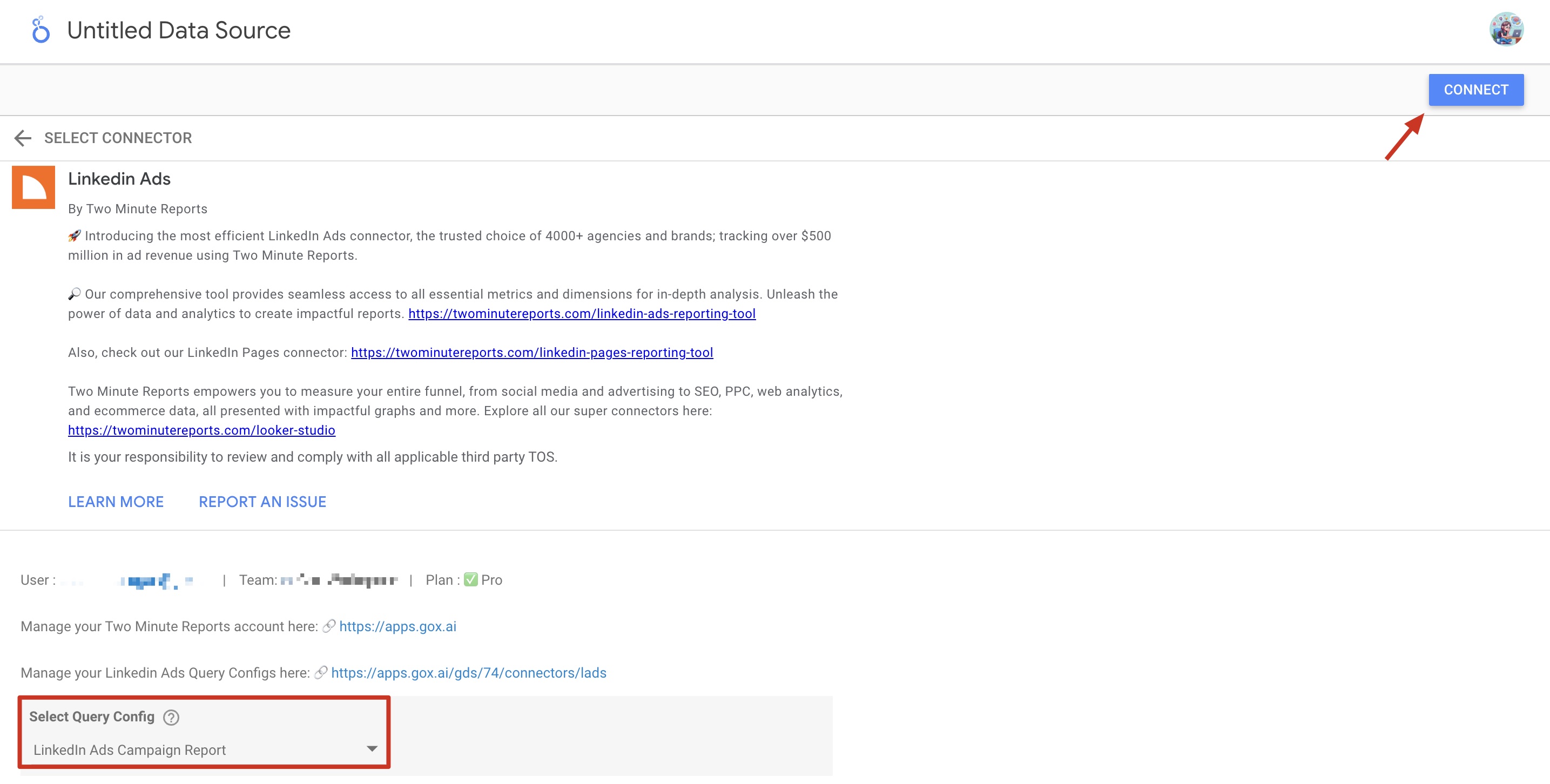Go back using the left arrow icon
The height and width of the screenshot is (784, 1550).
tap(23, 138)
